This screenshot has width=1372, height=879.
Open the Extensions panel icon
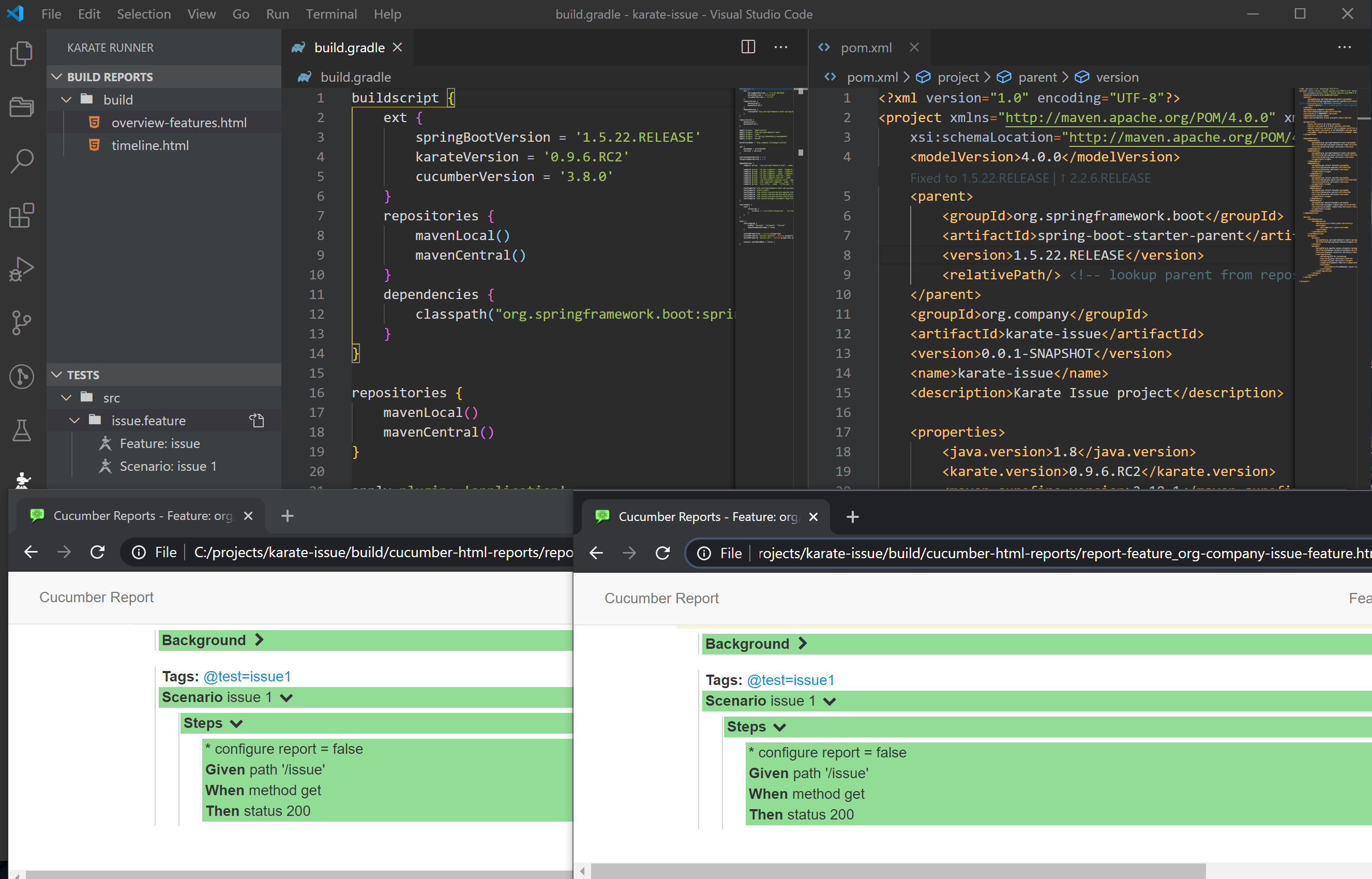point(21,216)
